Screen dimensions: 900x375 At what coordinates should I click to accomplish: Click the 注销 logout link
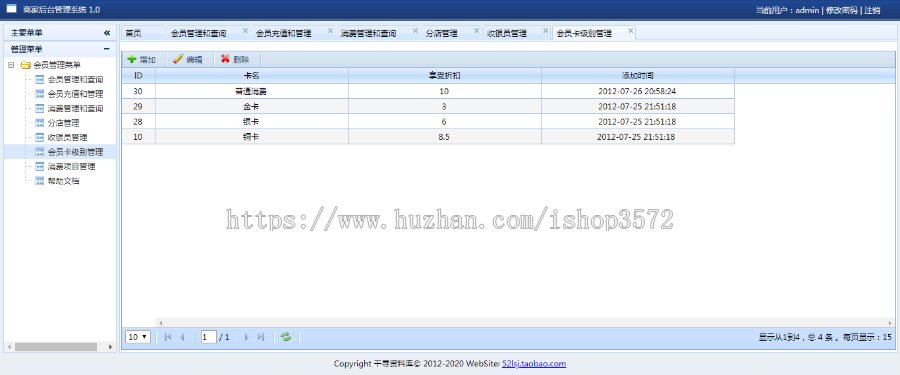click(872, 10)
